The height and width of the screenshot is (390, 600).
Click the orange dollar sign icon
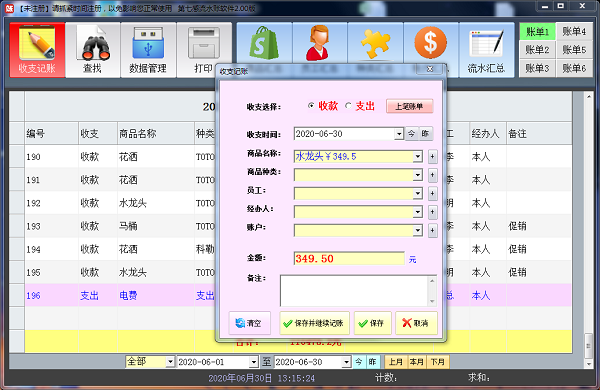pyautogui.click(x=430, y=42)
